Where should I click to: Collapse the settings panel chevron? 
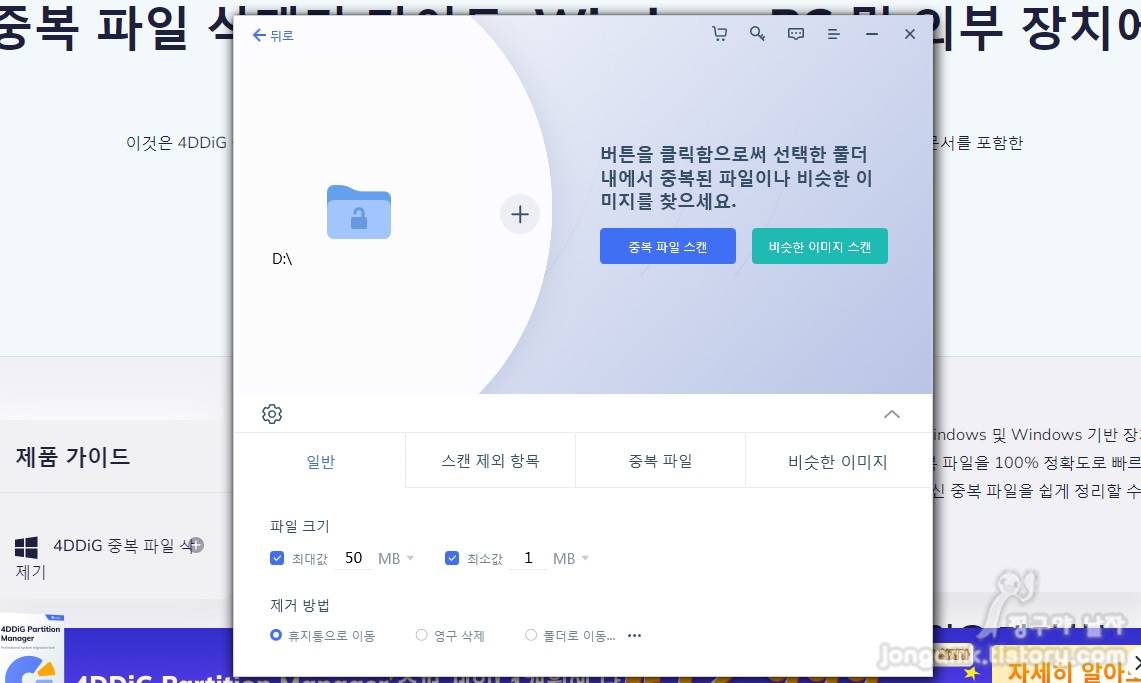click(x=891, y=414)
